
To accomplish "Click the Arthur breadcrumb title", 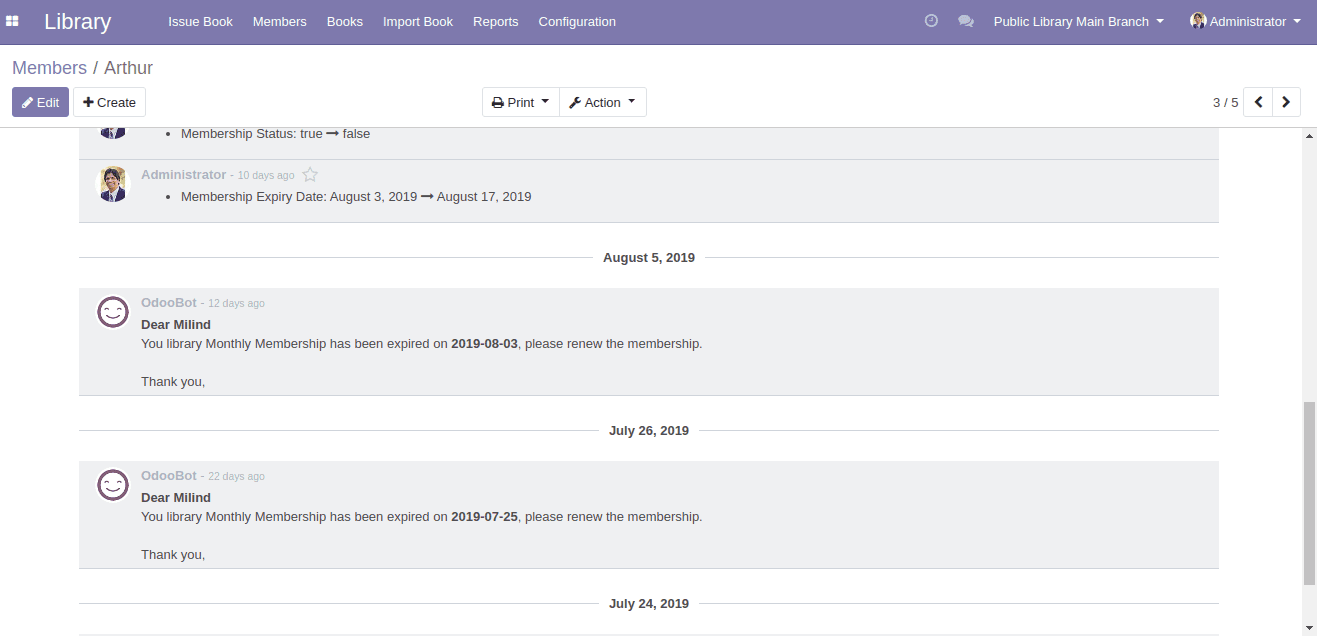I will [x=128, y=68].
